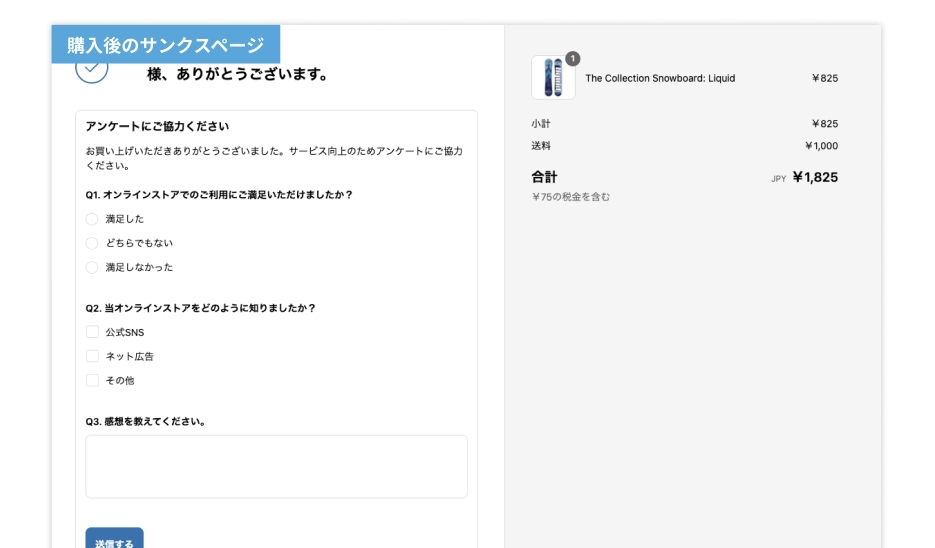The image size is (935, 548).
Task: Click the quantity badge on the product image
Action: [572, 59]
